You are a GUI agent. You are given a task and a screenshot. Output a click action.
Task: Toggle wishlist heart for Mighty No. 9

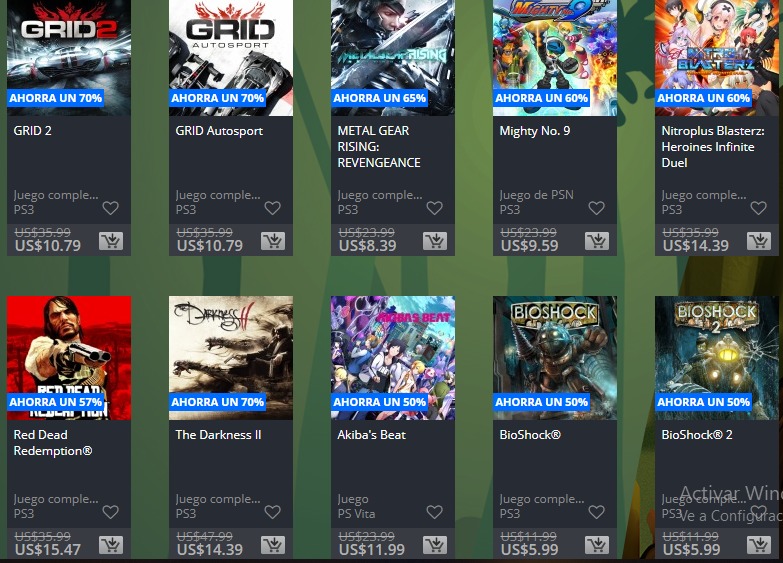coord(596,208)
